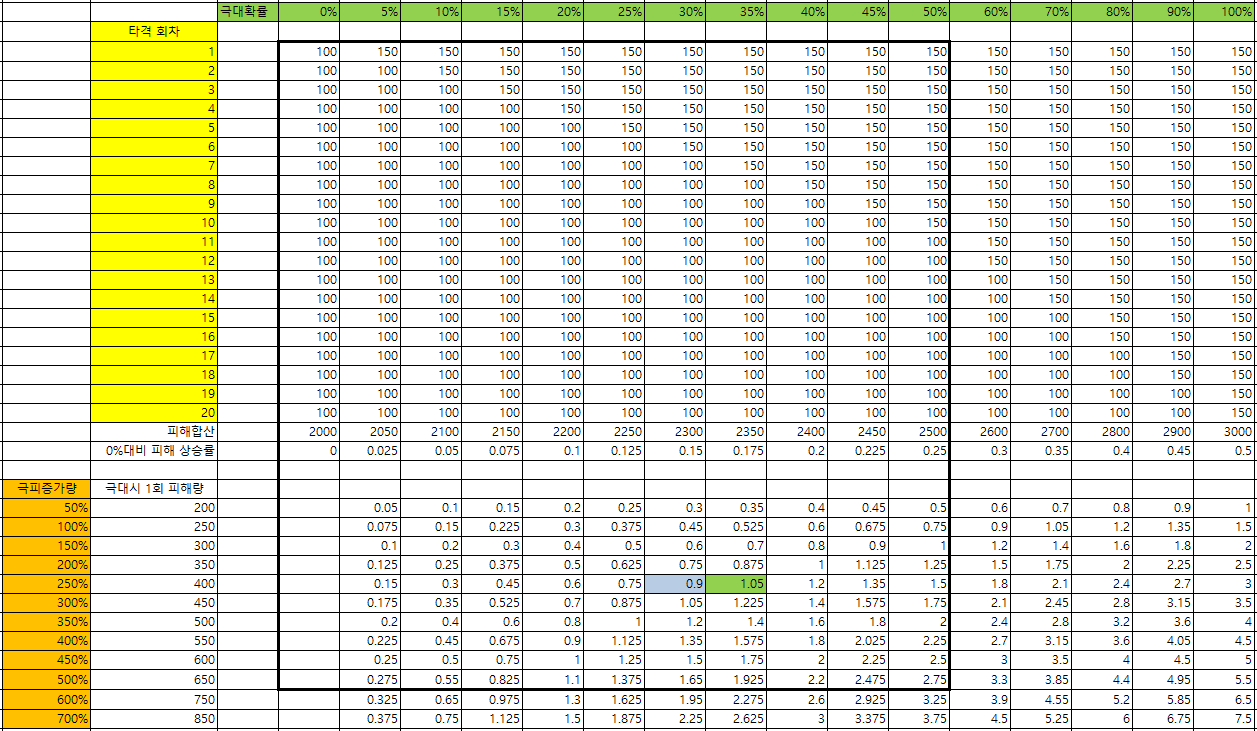Viewport: 1257px width, 731px height.
Task: Select the green 극대확률 header cell
Action: (x=248, y=12)
